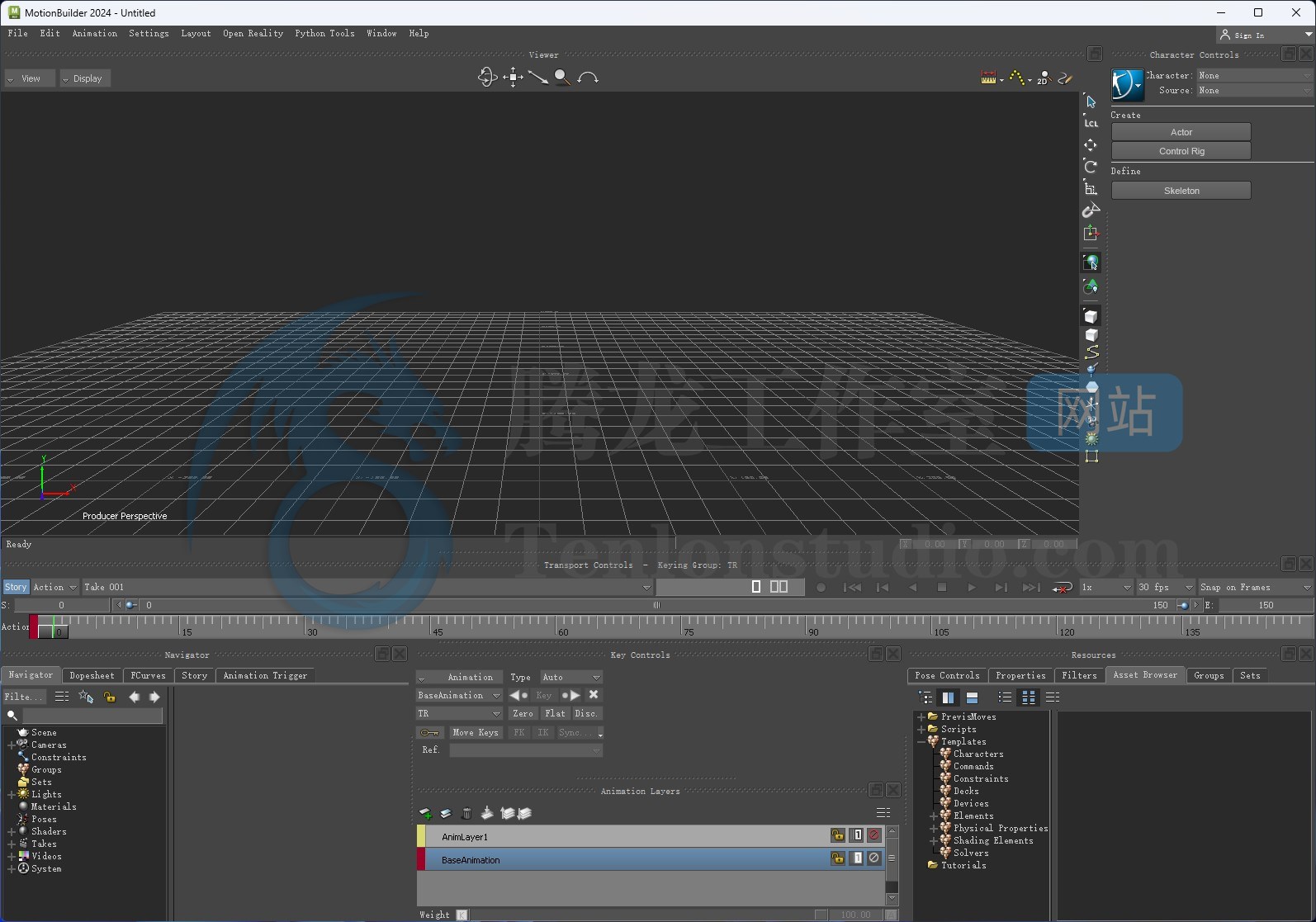Click the Control Rig button
The height and width of the screenshot is (922, 1316).
(1181, 151)
